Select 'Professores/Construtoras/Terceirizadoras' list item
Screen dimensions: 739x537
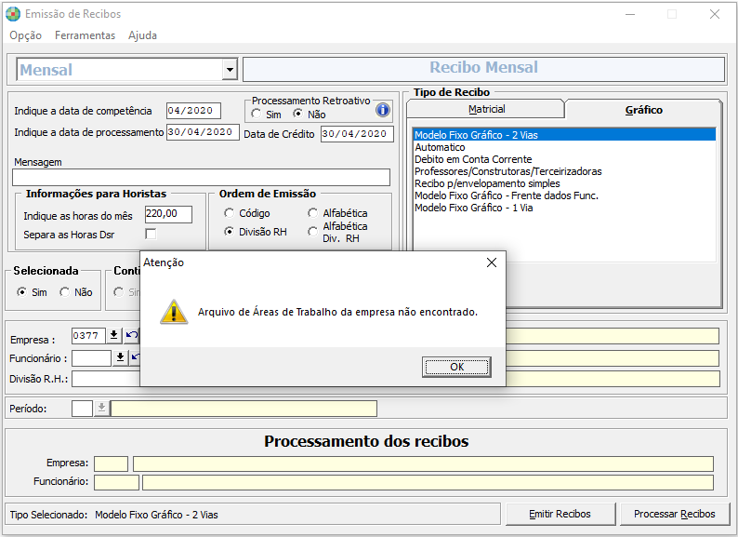coord(564,171)
